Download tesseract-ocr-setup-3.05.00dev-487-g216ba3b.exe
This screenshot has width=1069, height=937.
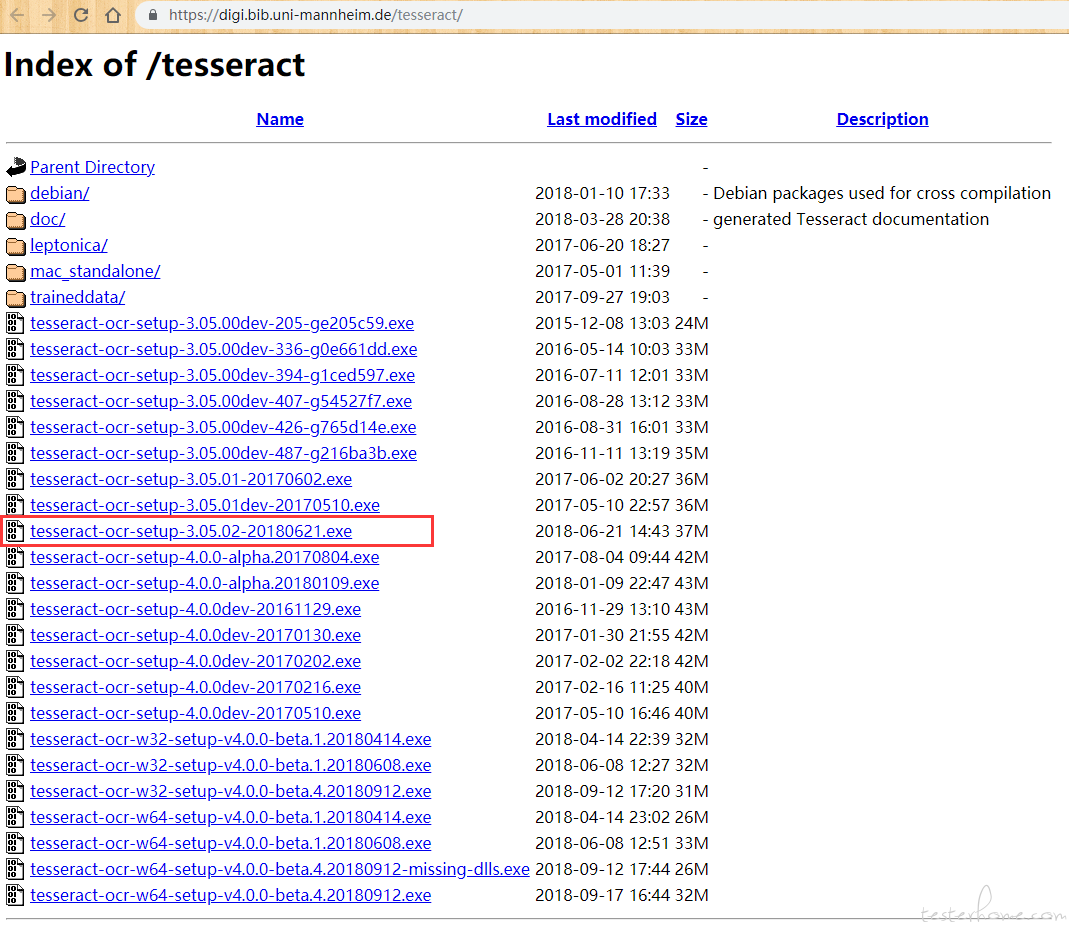tap(223, 453)
